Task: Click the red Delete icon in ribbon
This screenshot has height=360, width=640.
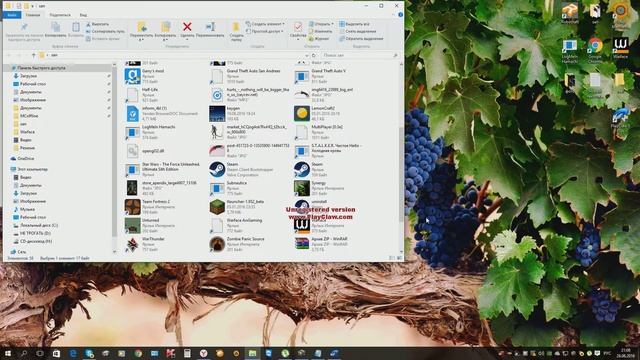Action: [187, 27]
